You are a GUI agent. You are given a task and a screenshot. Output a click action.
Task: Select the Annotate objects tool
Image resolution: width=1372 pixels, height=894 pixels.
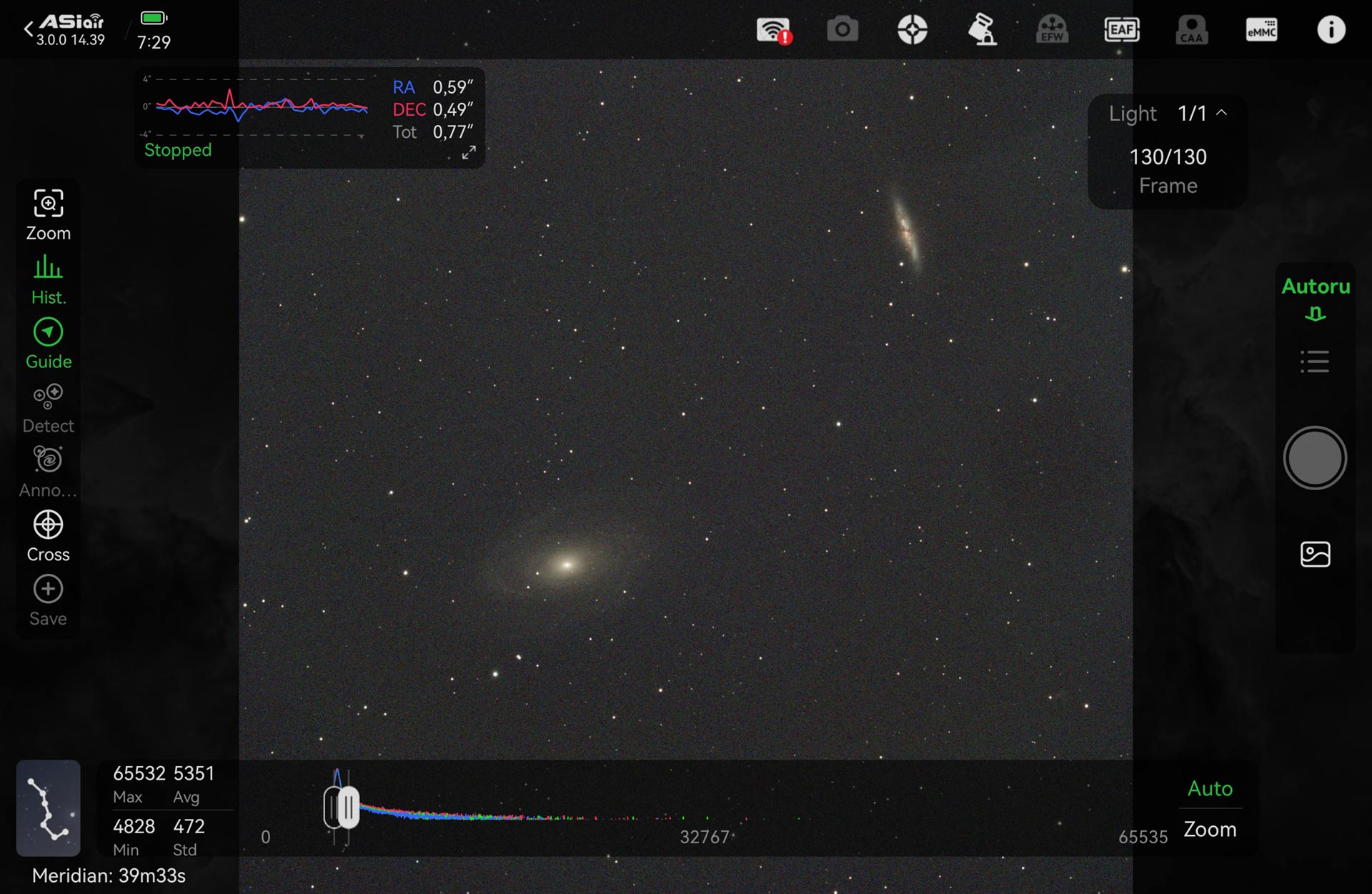(x=49, y=472)
